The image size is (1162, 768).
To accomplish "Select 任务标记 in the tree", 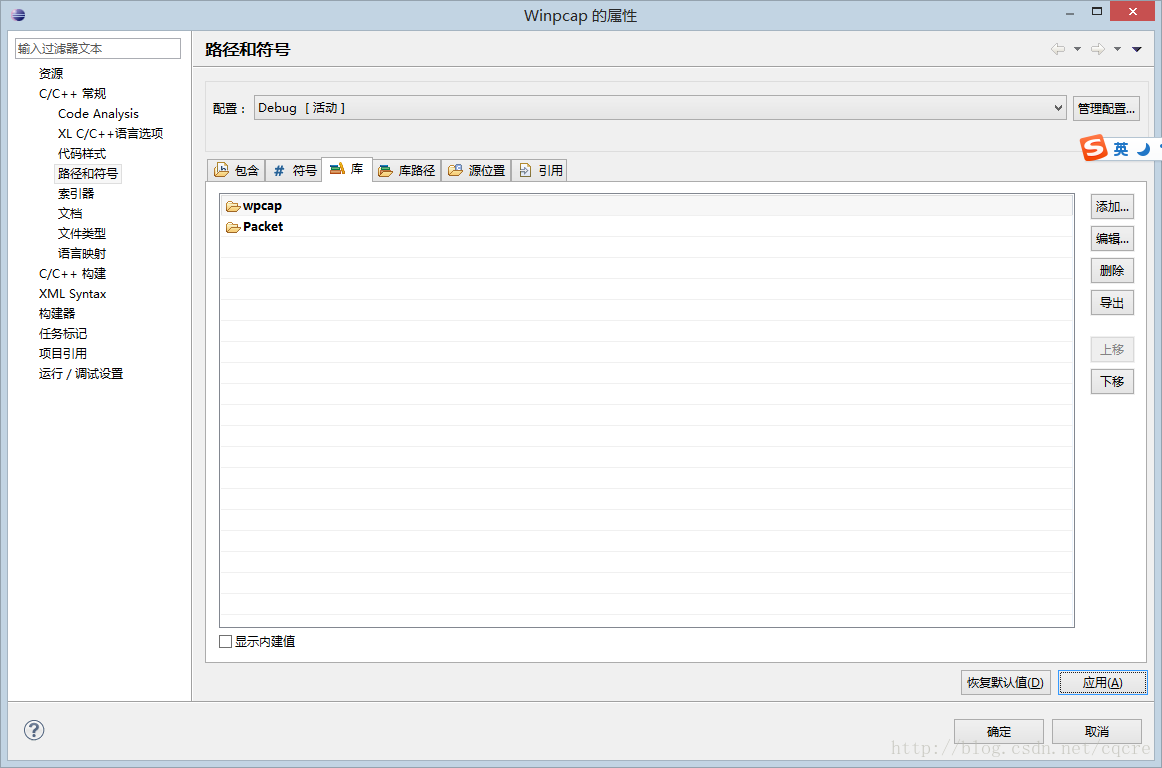I will tap(63, 334).
